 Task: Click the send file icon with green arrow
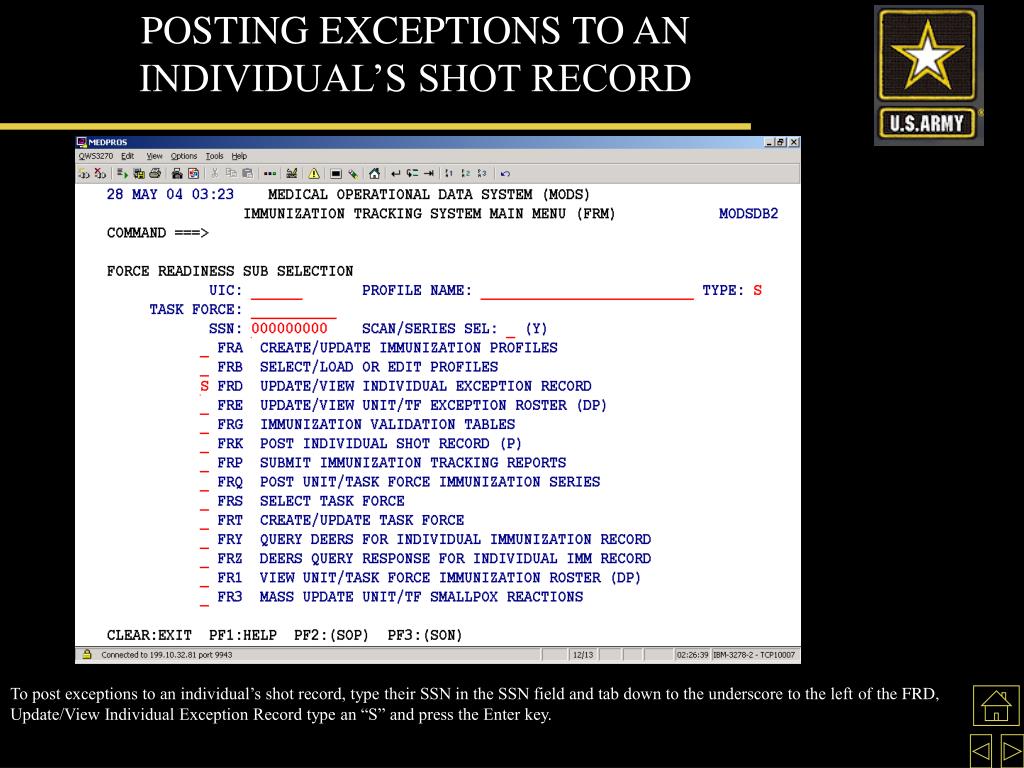click(122, 173)
